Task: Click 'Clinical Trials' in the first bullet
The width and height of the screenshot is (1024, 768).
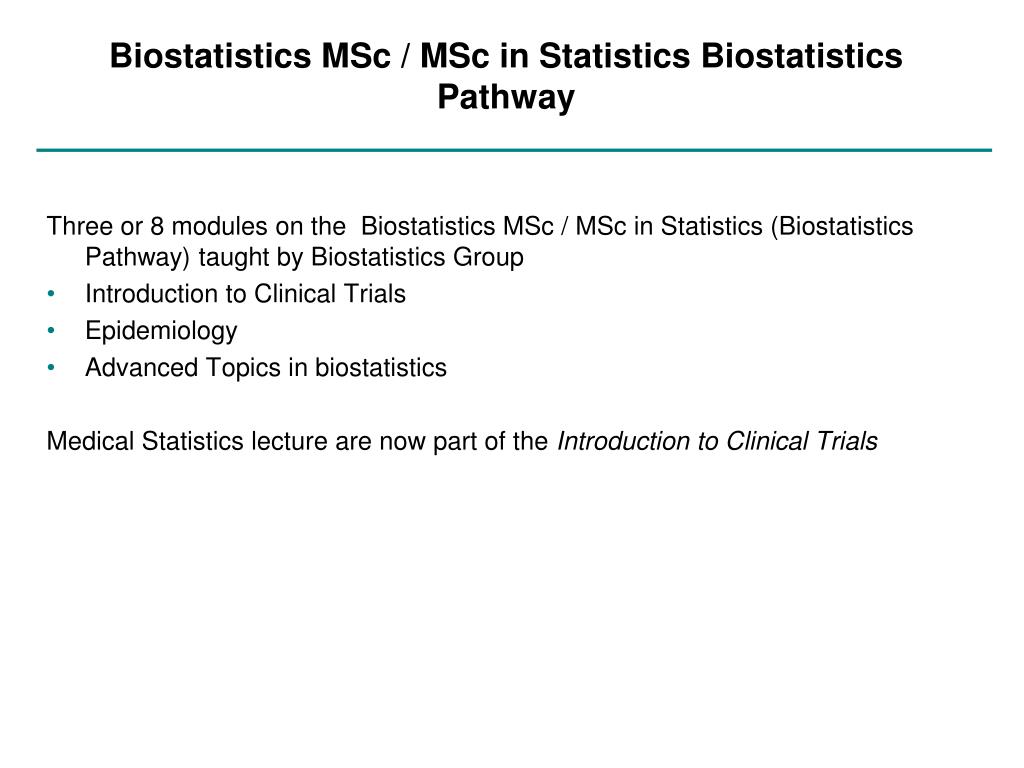Action: tap(330, 294)
